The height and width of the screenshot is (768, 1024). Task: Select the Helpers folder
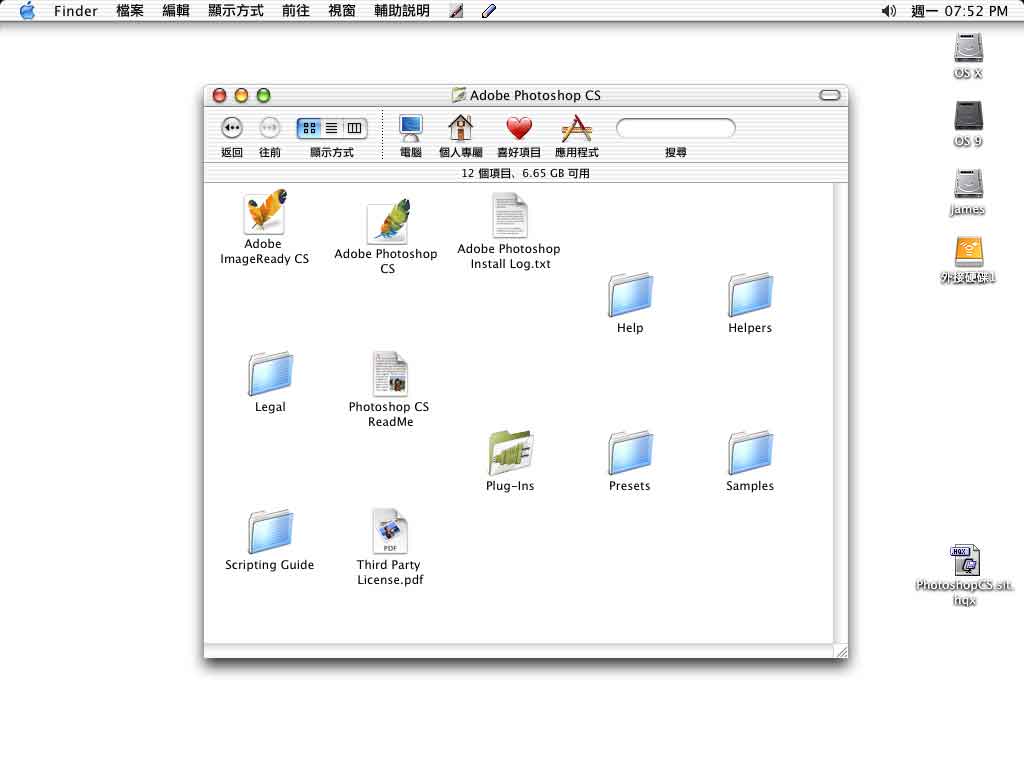coord(750,295)
